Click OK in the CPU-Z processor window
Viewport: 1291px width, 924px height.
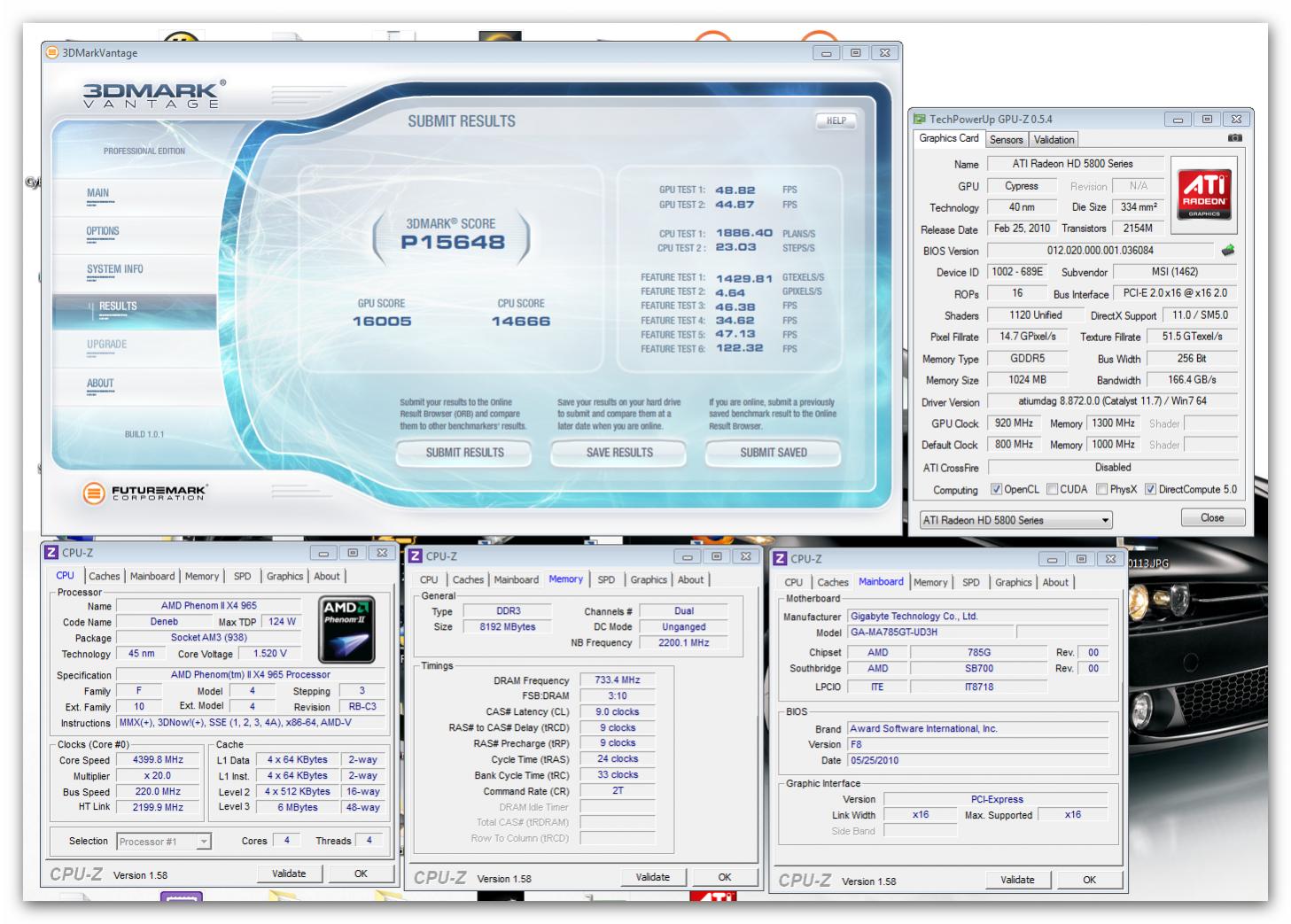361,874
